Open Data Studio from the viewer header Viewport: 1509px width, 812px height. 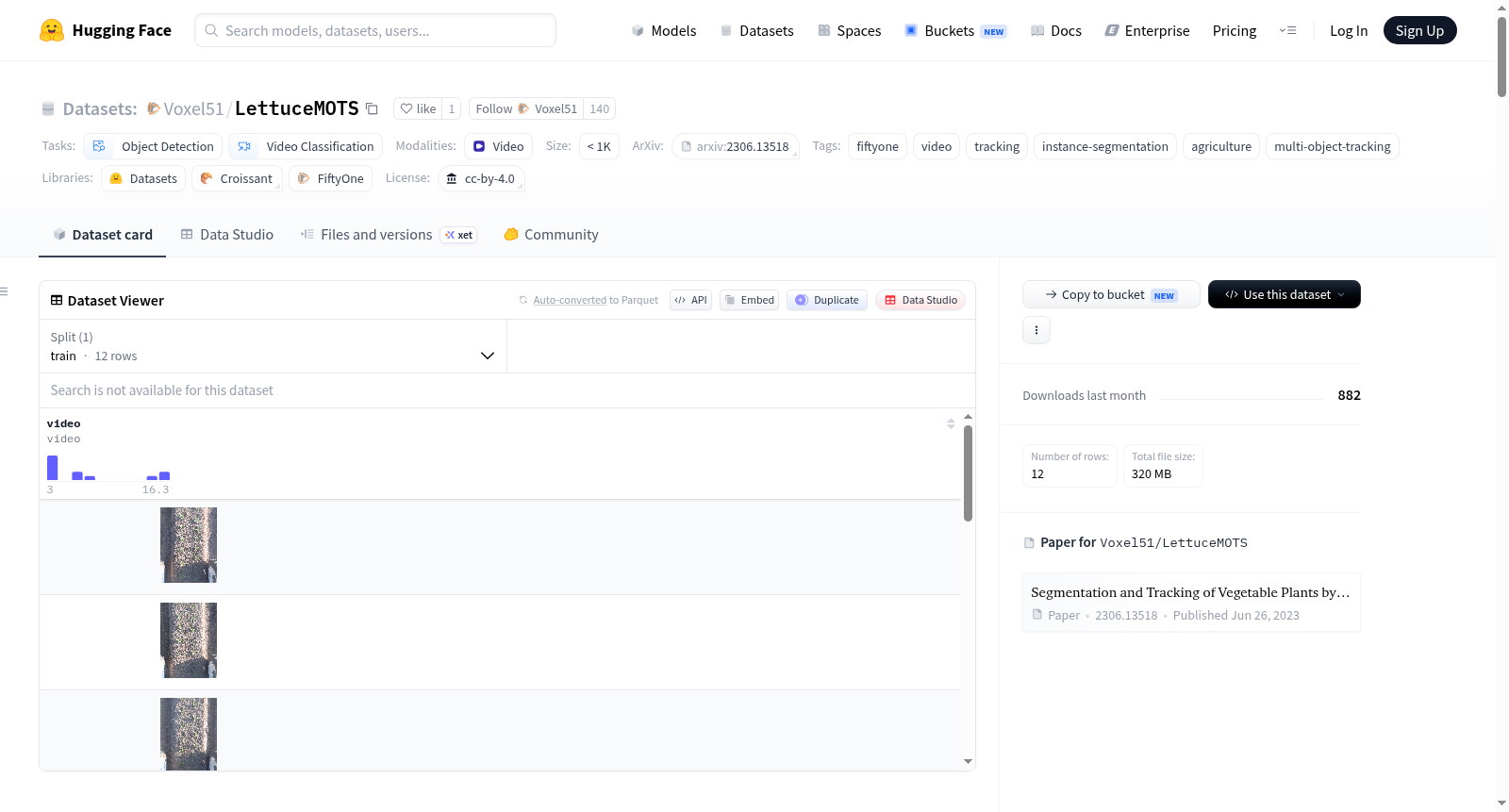coord(920,300)
